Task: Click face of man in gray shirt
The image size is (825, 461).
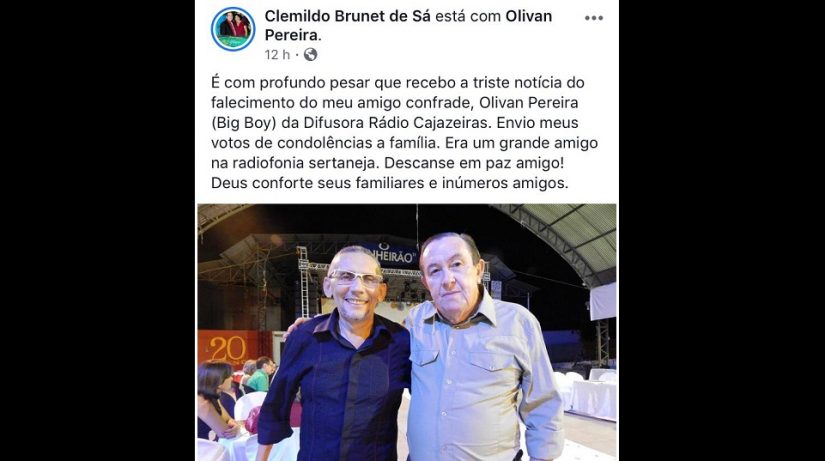Action: click(450, 277)
